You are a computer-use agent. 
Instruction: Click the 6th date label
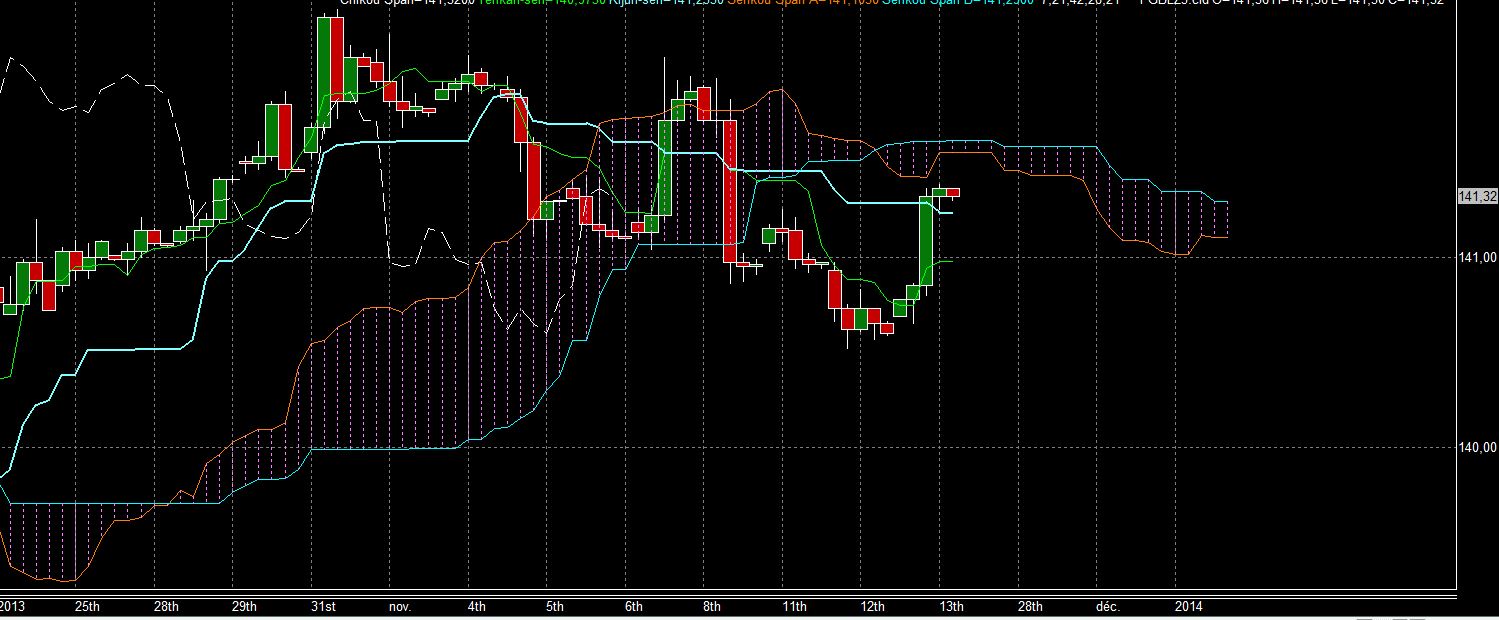click(x=633, y=607)
